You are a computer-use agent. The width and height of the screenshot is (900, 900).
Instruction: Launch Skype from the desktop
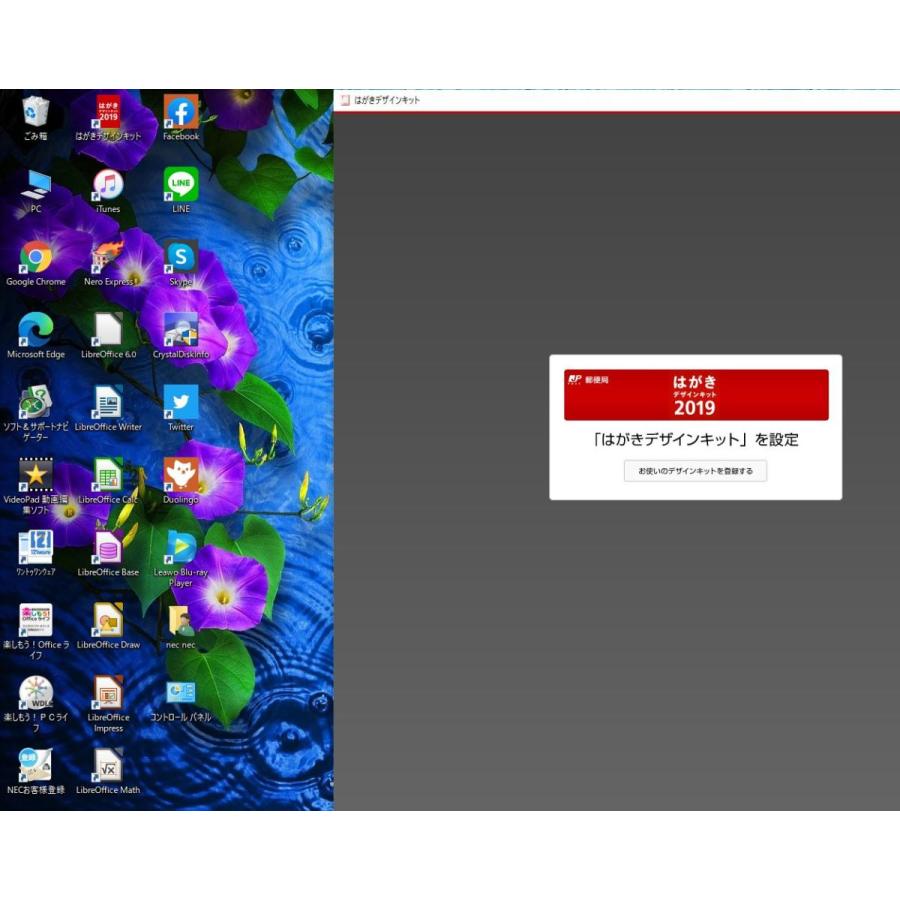[x=181, y=259]
